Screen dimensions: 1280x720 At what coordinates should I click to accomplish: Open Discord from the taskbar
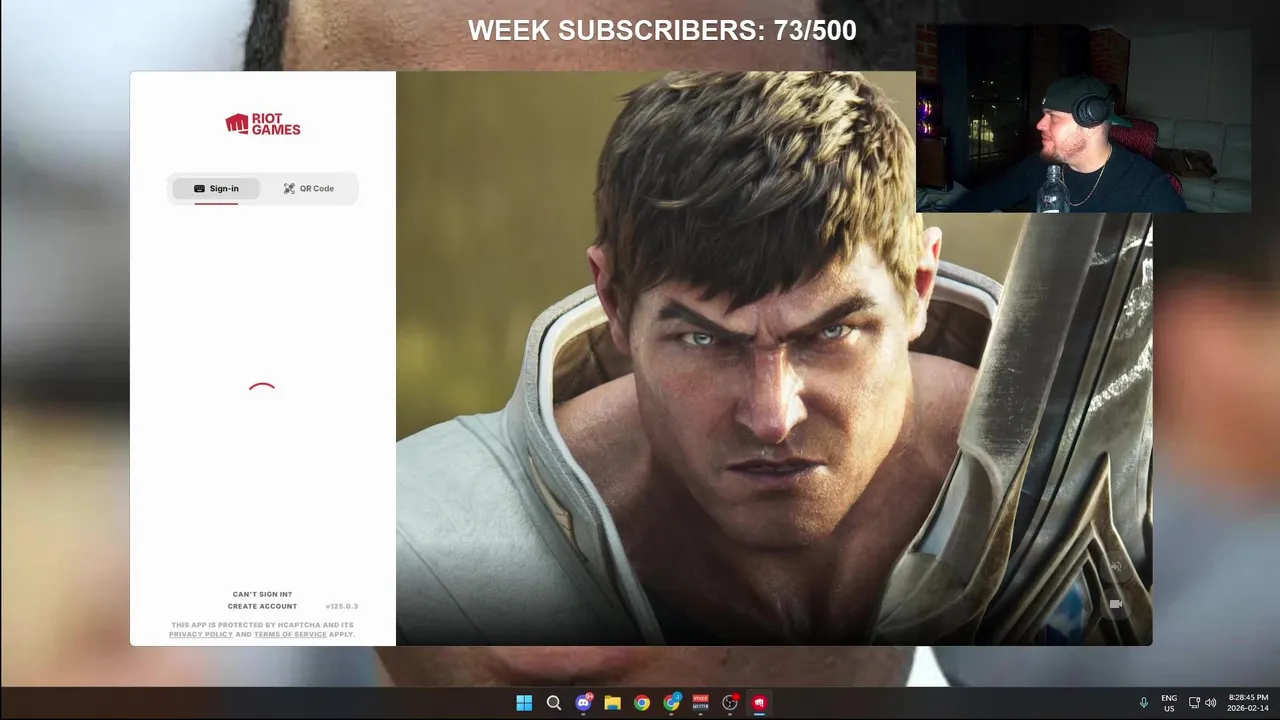tap(583, 703)
